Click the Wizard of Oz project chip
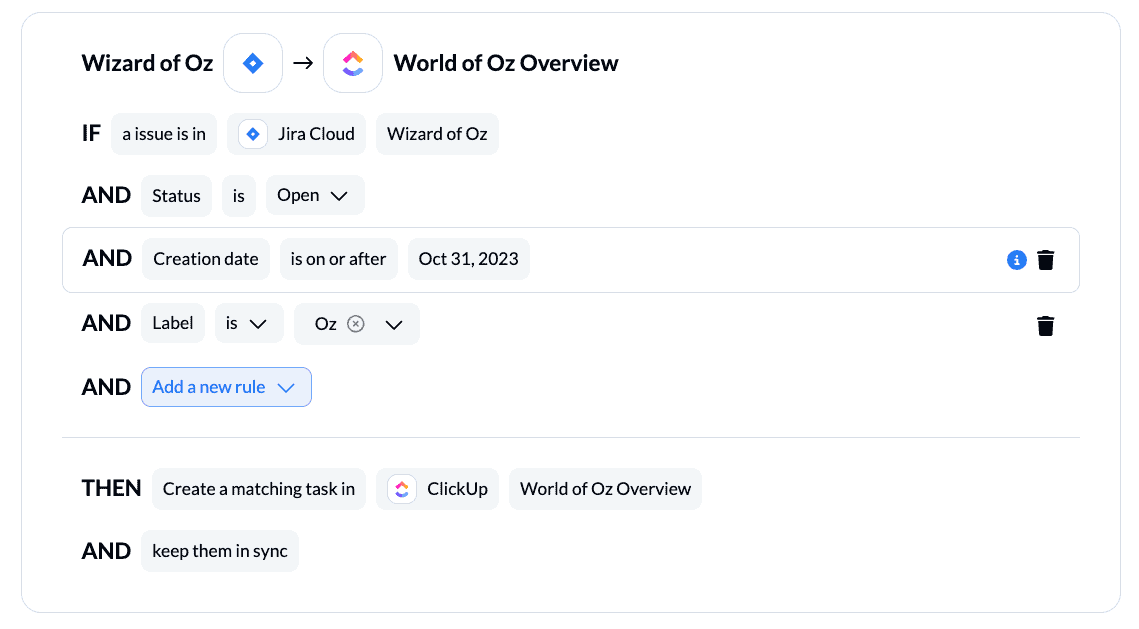Viewport: 1139px width, 629px height. (437, 134)
